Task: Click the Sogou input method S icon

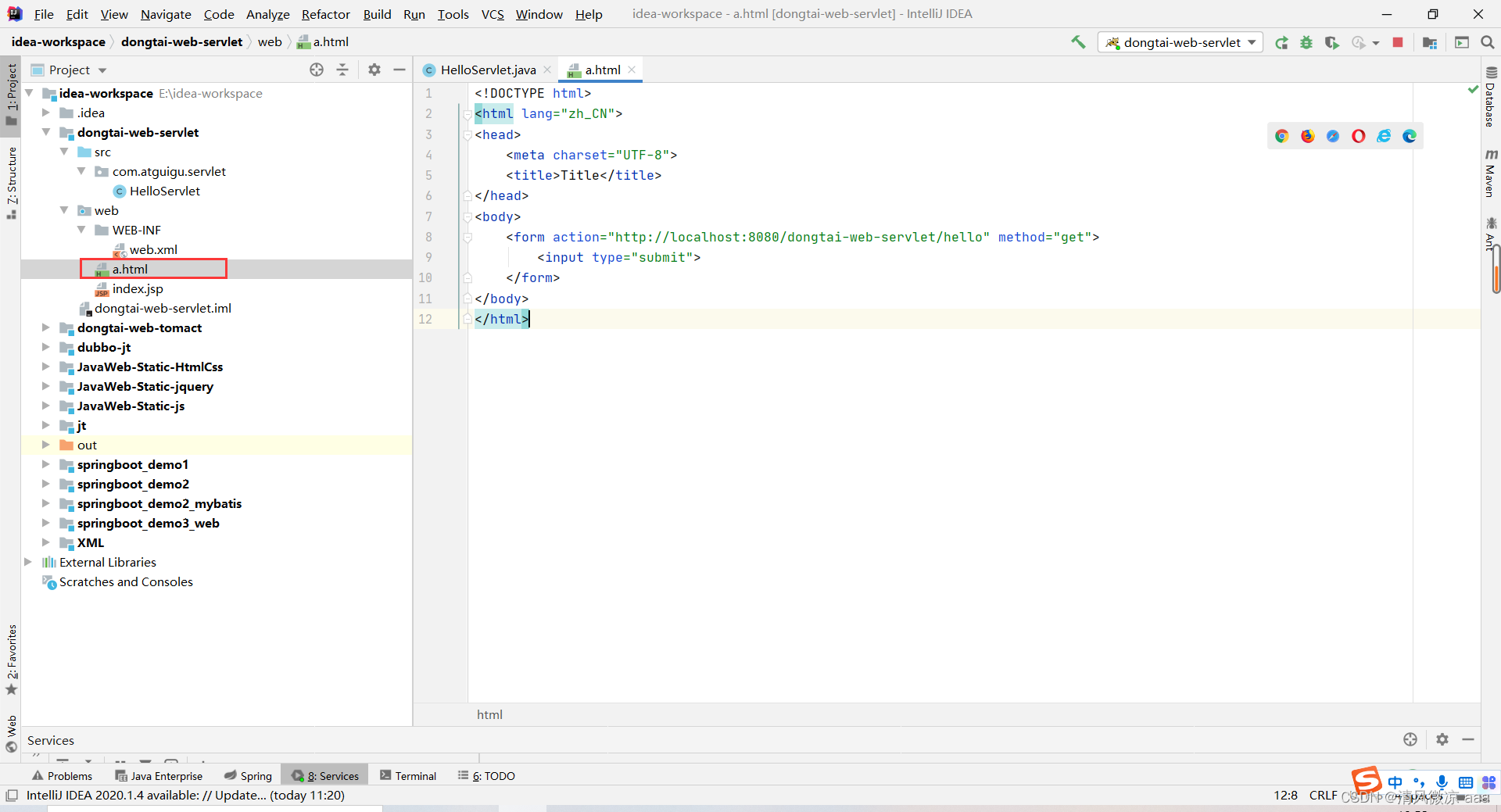Action: (1367, 780)
